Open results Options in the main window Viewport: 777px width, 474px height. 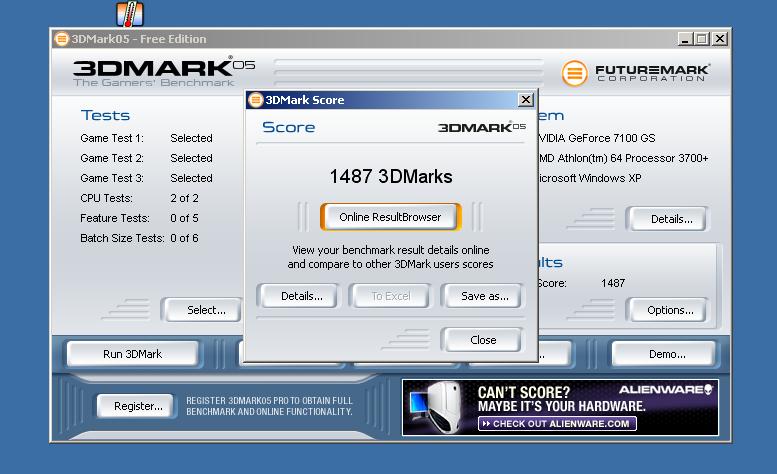[x=667, y=310]
